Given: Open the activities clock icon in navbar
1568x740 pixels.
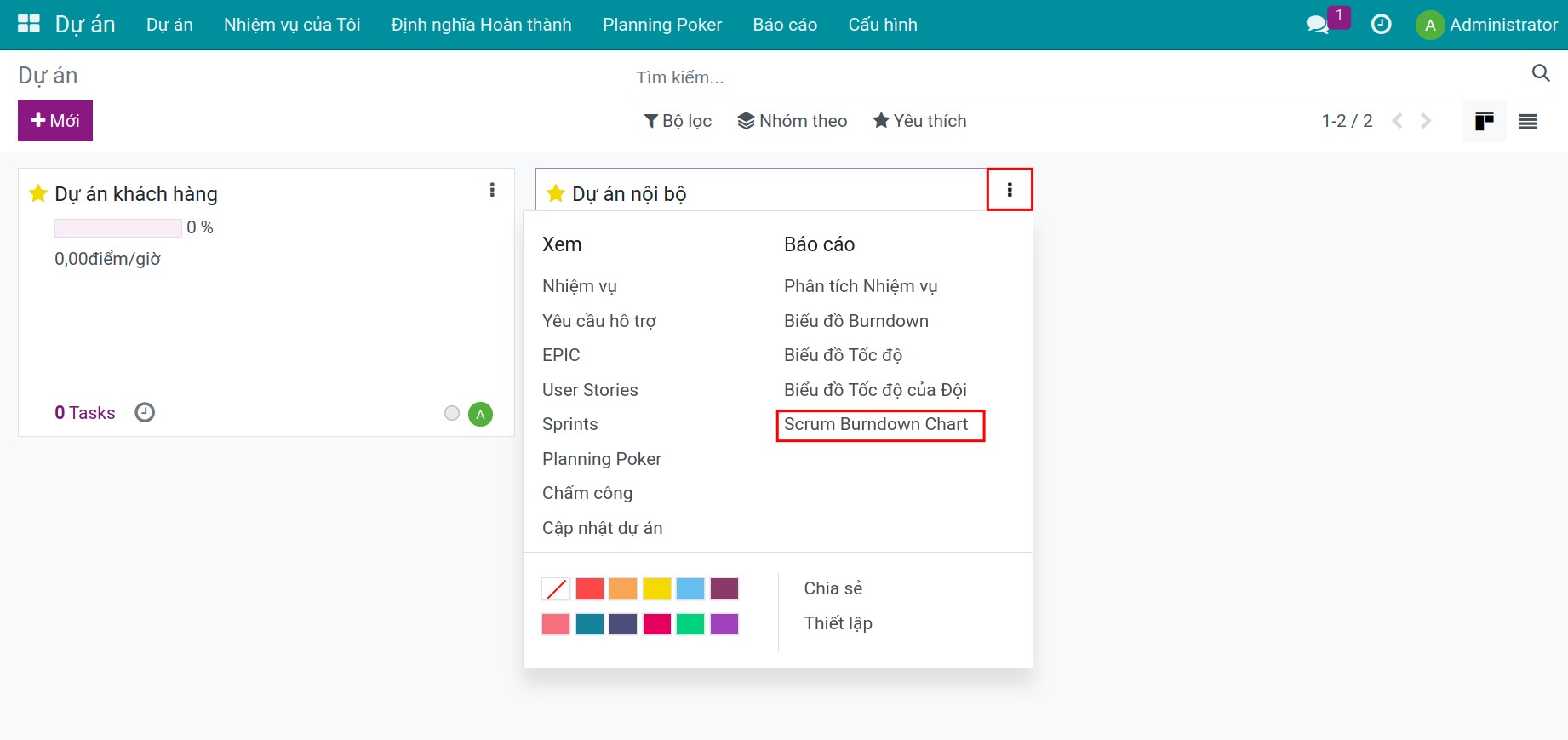Looking at the screenshot, I should pyautogui.click(x=1381, y=25).
